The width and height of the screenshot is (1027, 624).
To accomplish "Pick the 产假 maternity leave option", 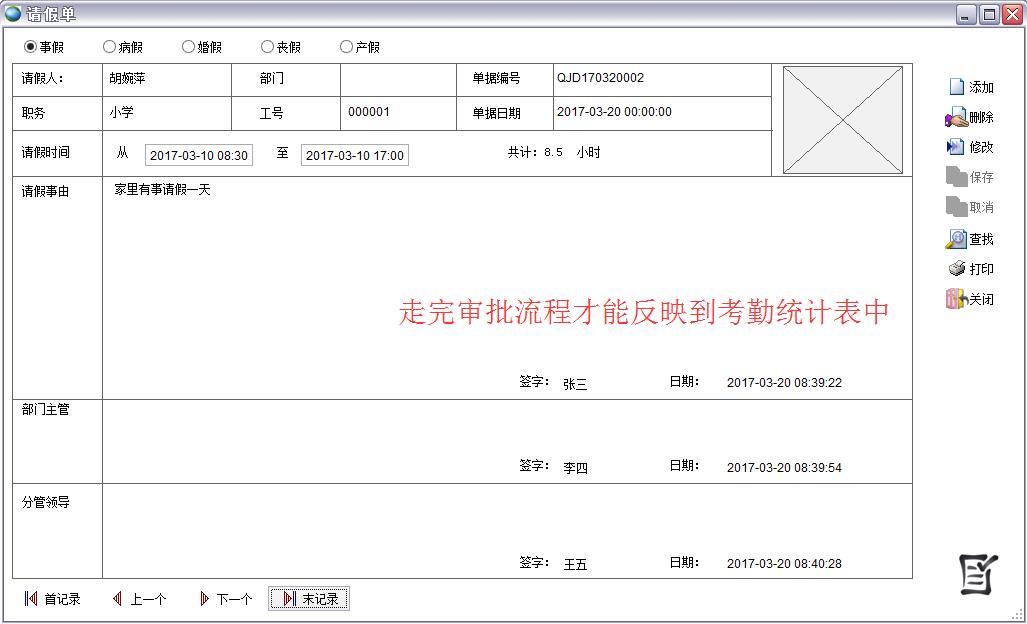I will pos(347,47).
